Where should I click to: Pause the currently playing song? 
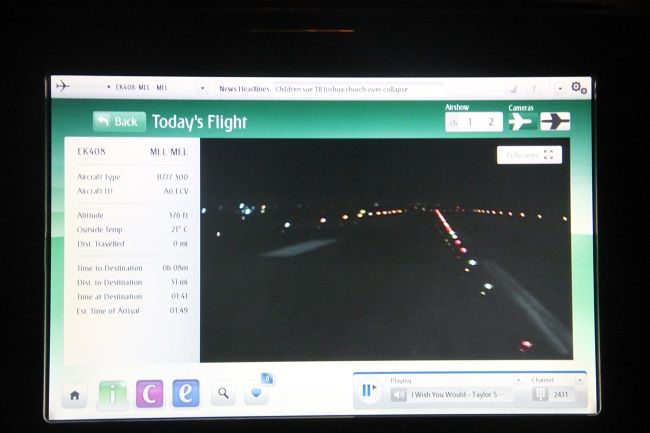tap(368, 391)
